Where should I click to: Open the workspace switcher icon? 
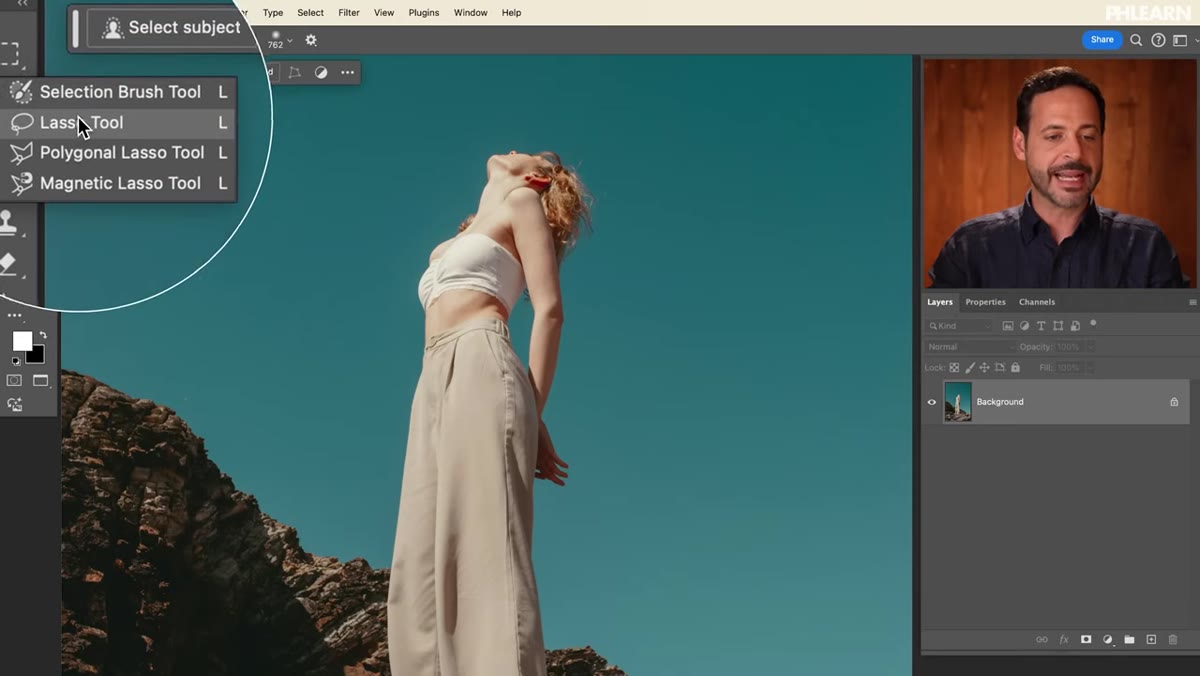coord(1181,40)
